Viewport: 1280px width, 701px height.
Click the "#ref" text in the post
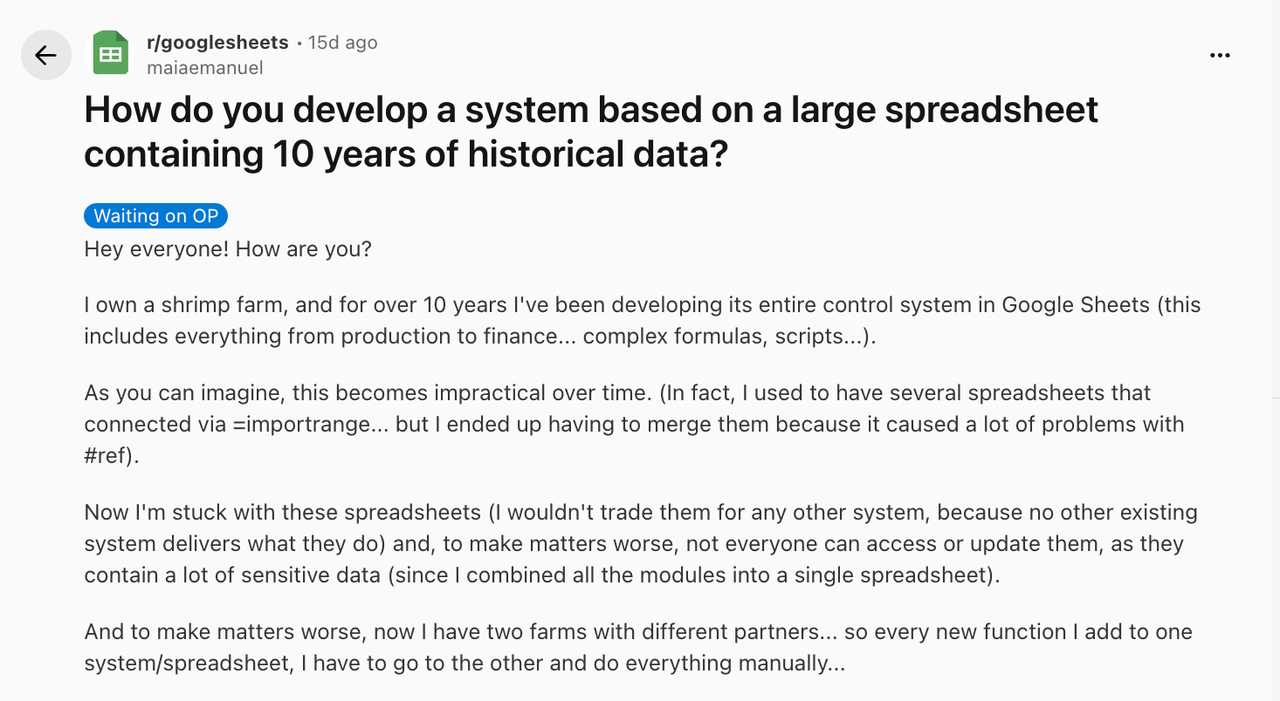[x=106, y=456]
